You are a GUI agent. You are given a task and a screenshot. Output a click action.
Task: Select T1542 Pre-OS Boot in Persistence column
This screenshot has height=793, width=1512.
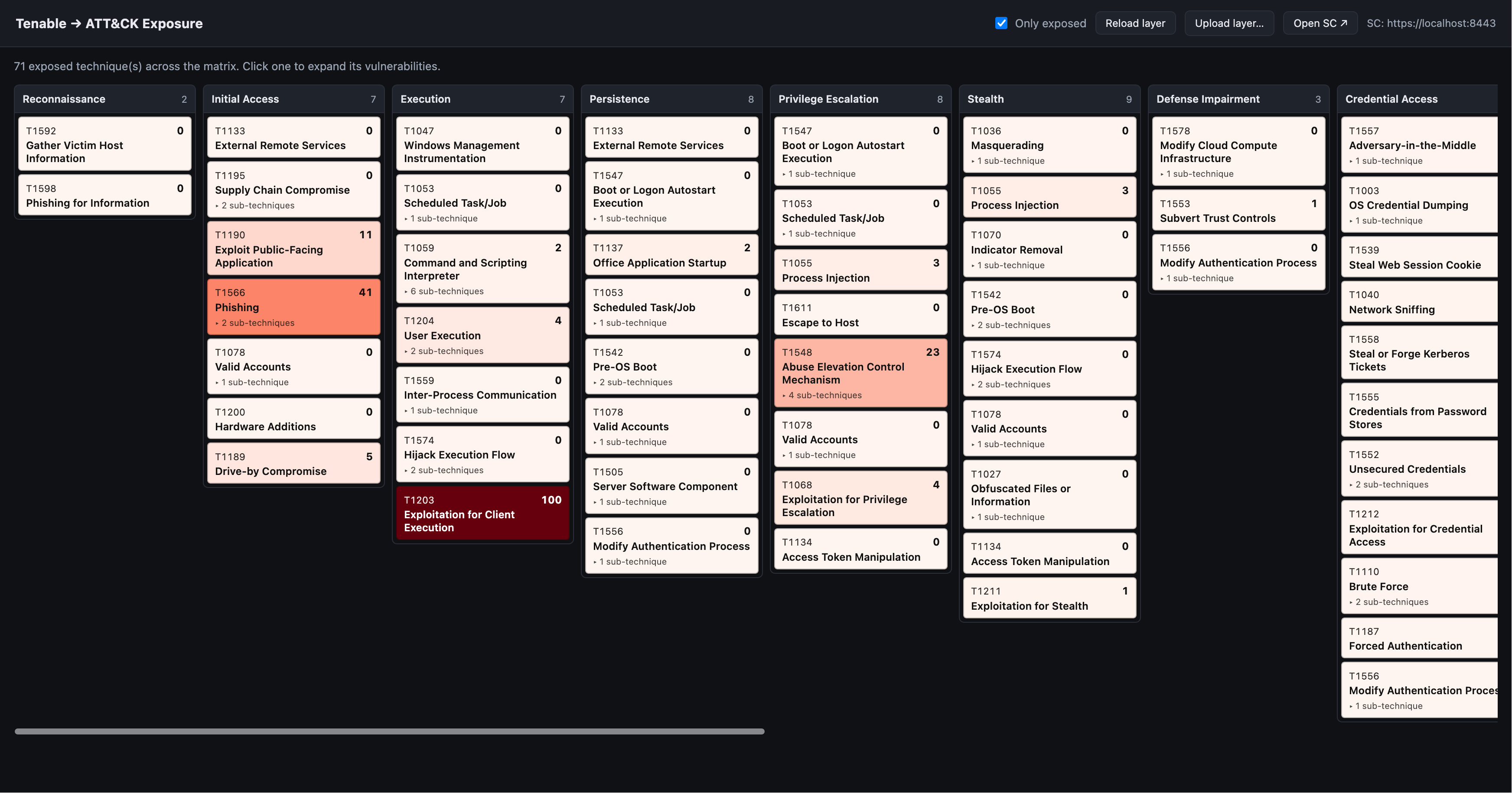click(x=671, y=366)
